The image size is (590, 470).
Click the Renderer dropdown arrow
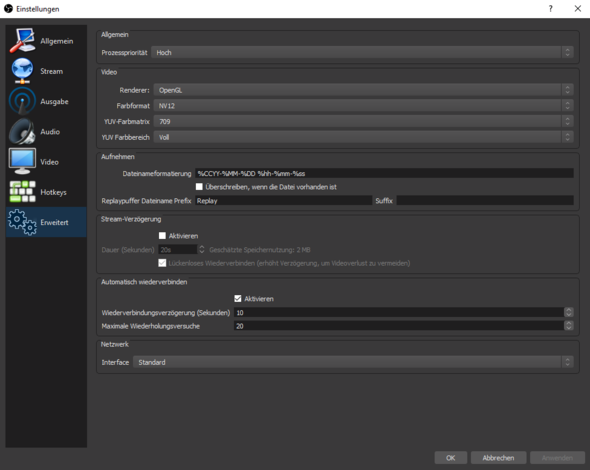(x=567, y=90)
